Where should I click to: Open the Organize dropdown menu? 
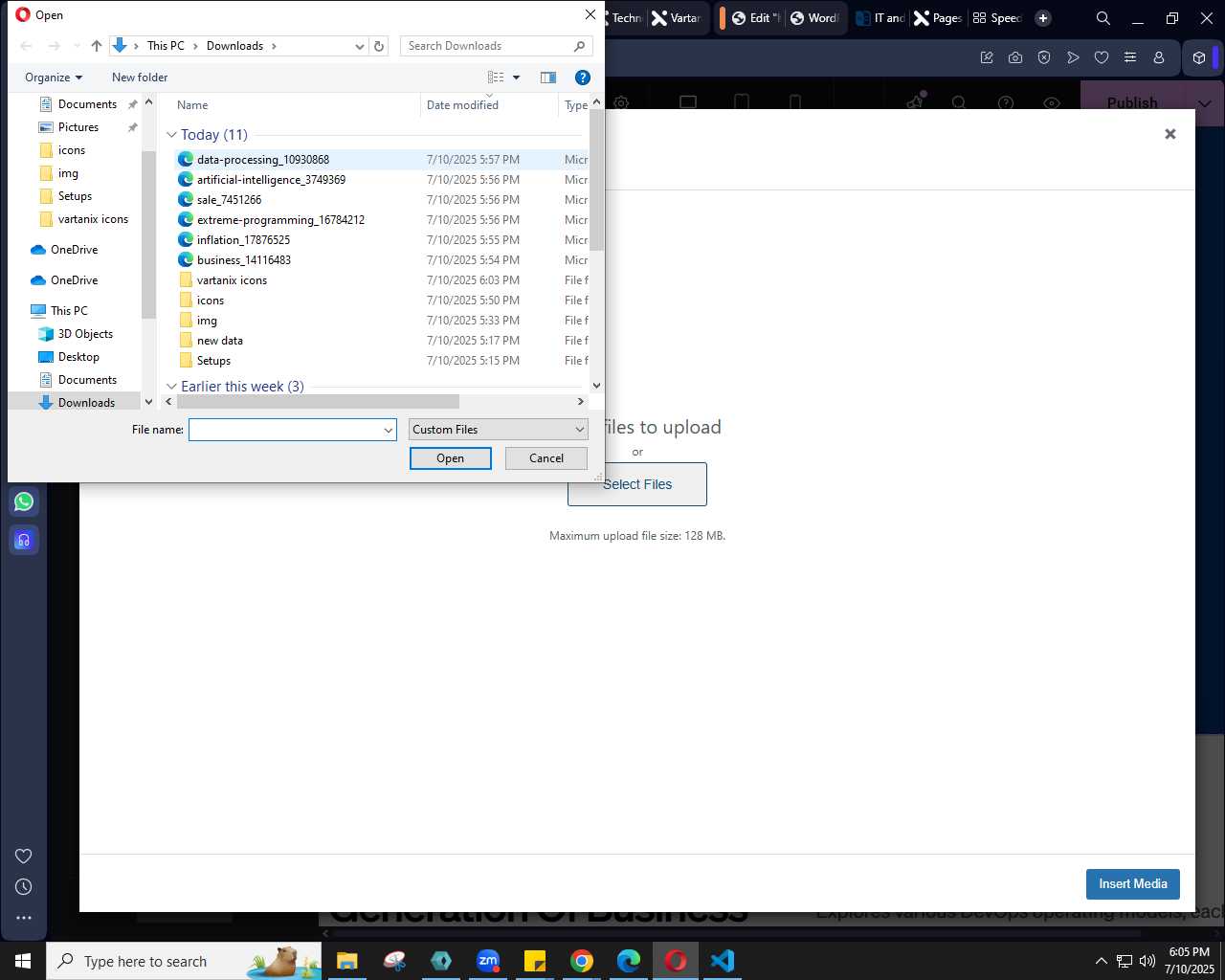coord(54,78)
